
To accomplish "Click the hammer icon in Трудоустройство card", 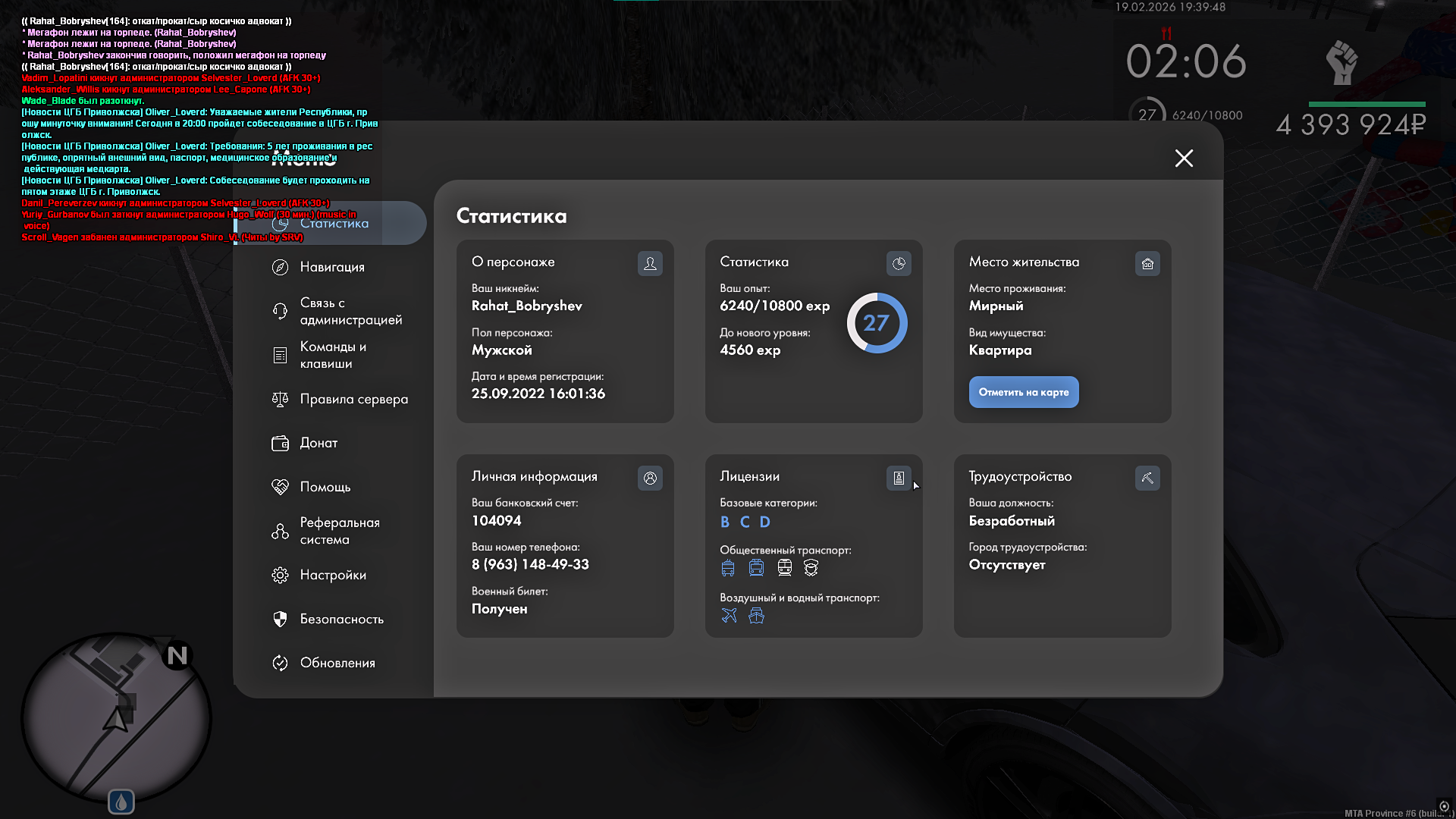I will [1147, 478].
